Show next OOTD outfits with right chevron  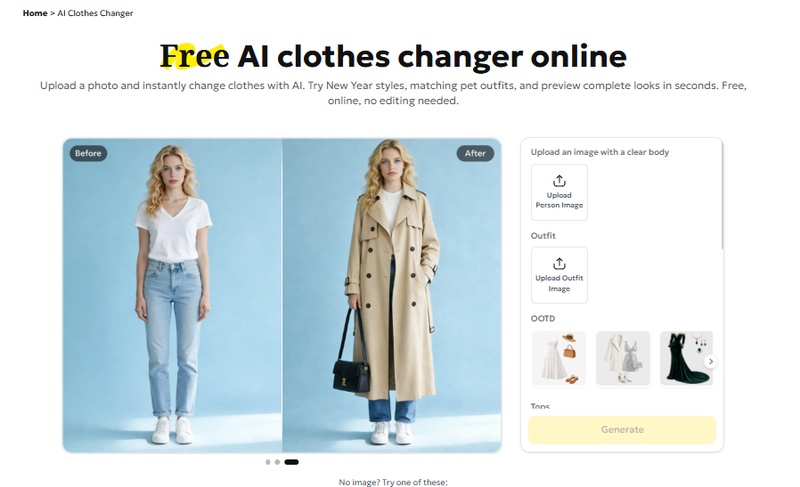coord(711,361)
